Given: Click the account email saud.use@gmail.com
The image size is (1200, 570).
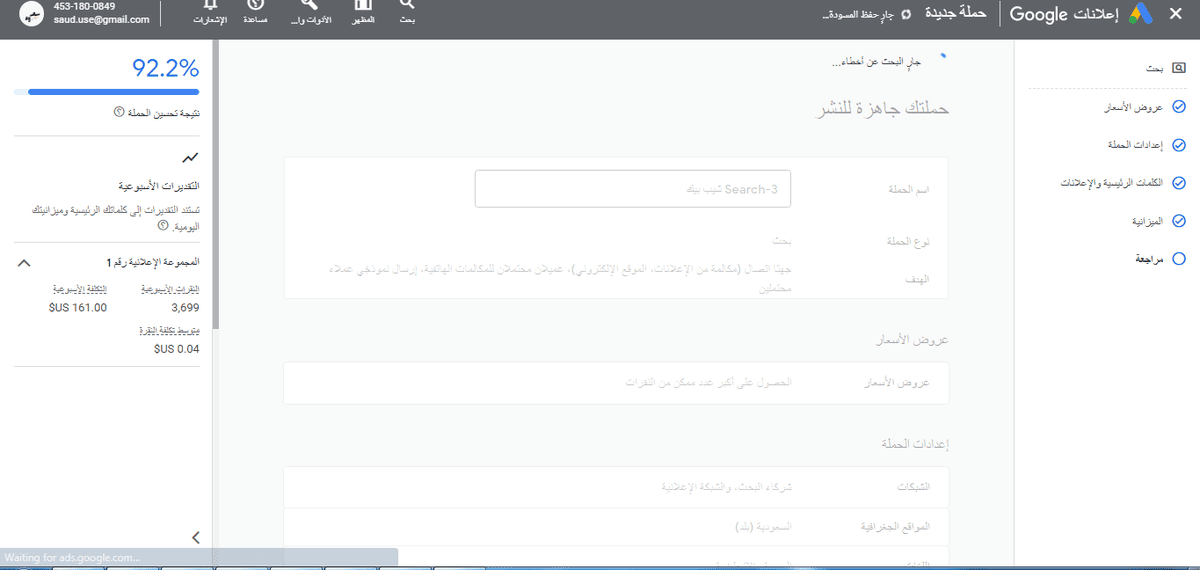Looking at the screenshot, I should pyautogui.click(x=102, y=20).
